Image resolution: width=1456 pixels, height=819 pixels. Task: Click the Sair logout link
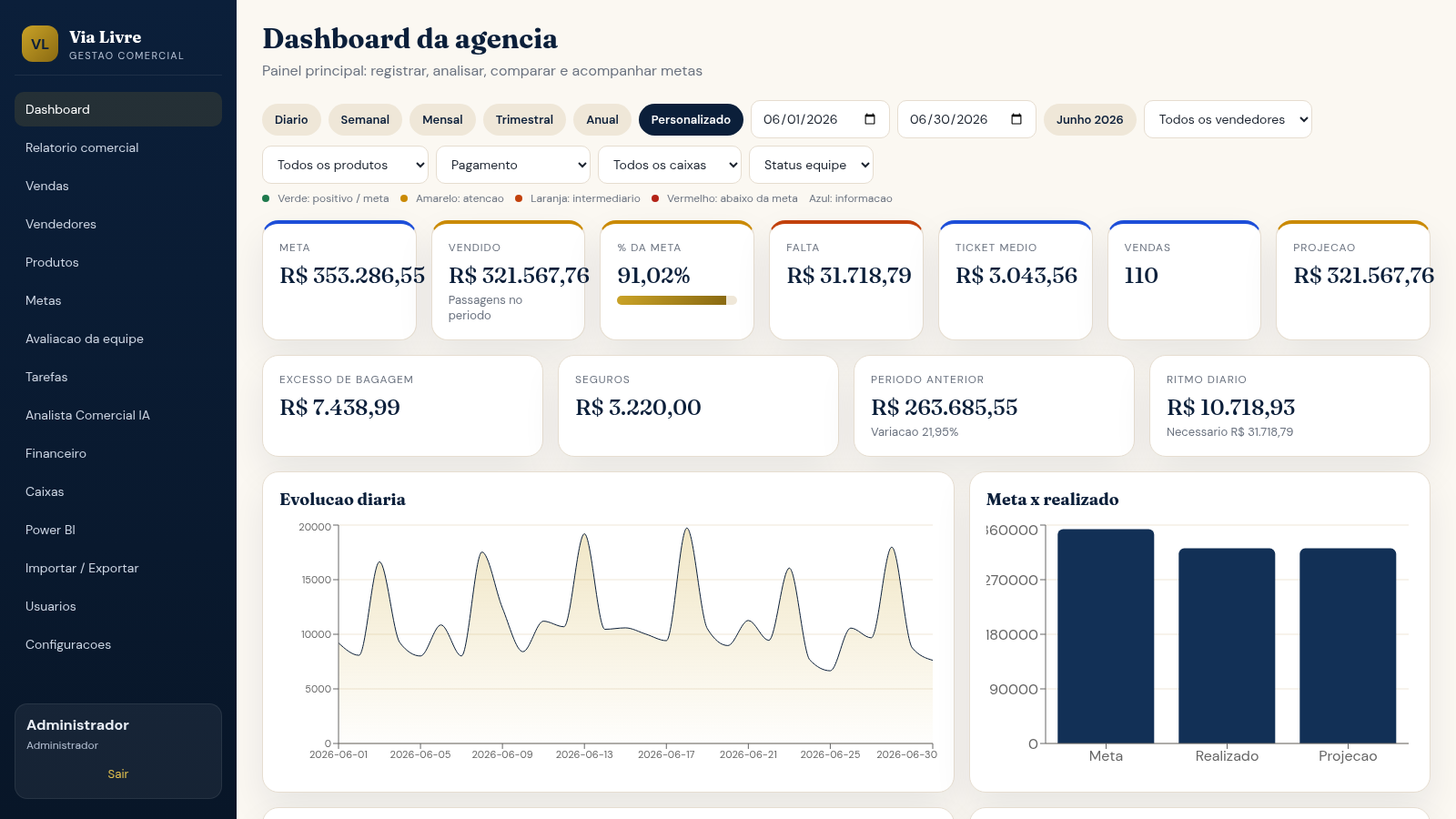tap(118, 773)
